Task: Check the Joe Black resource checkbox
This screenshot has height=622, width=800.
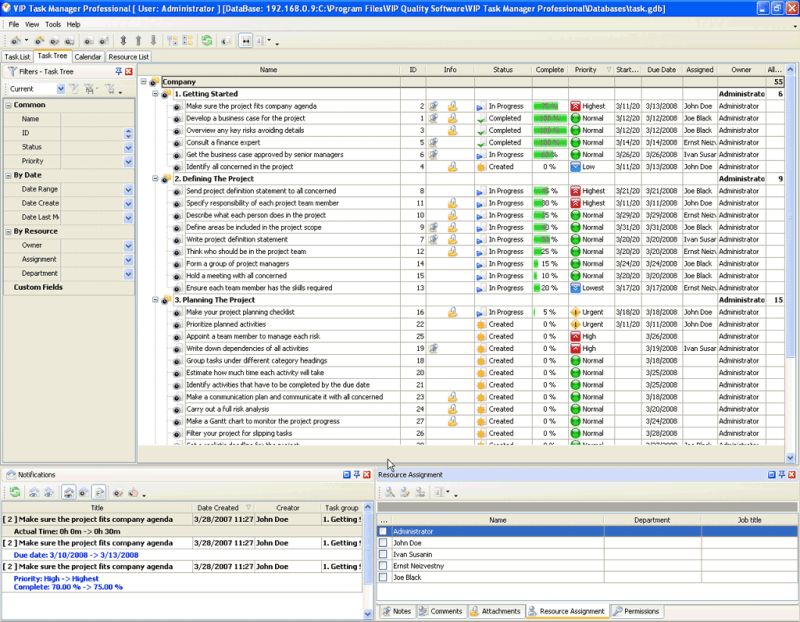Action: coord(383,578)
